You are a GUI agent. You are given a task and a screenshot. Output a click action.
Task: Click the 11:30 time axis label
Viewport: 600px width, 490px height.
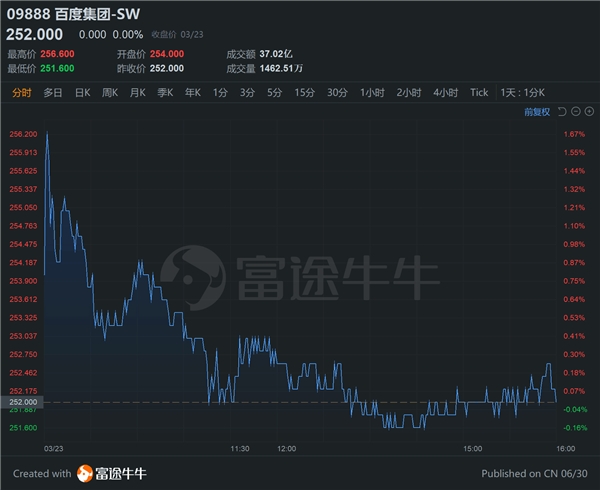[x=240, y=449]
